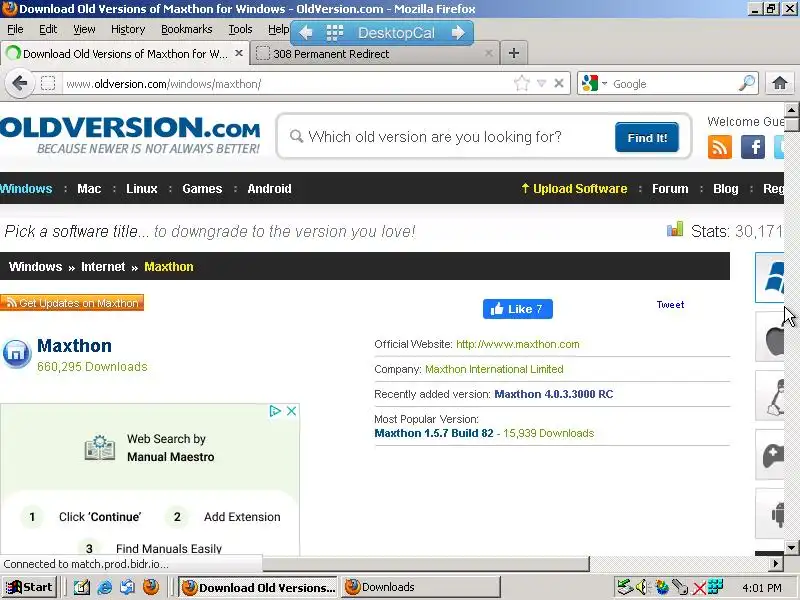Select the Android robot sidebar icon
The height and width of the screenshot is (600, 800).
click(770, 513)
